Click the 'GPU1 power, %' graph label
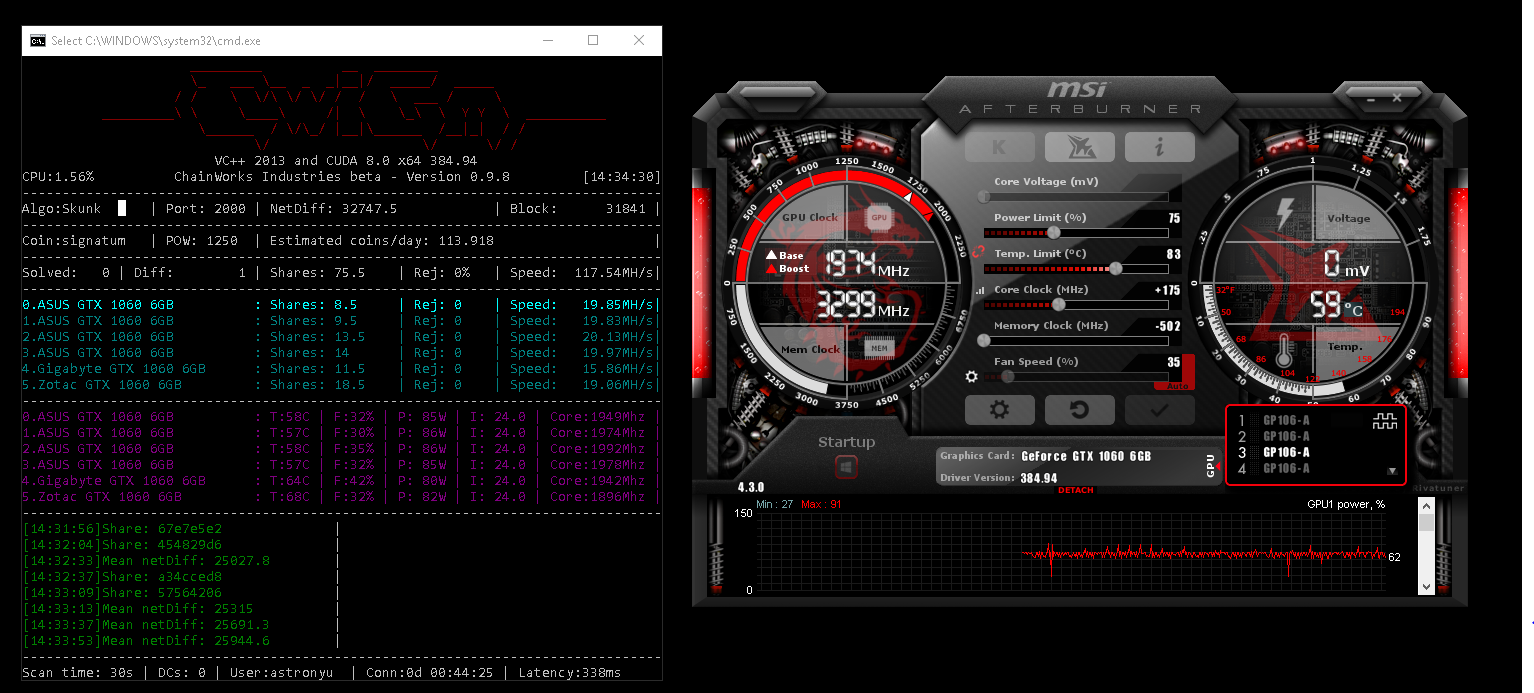The height and width of the screenshot is (693, 1534). pos(1346,504)
